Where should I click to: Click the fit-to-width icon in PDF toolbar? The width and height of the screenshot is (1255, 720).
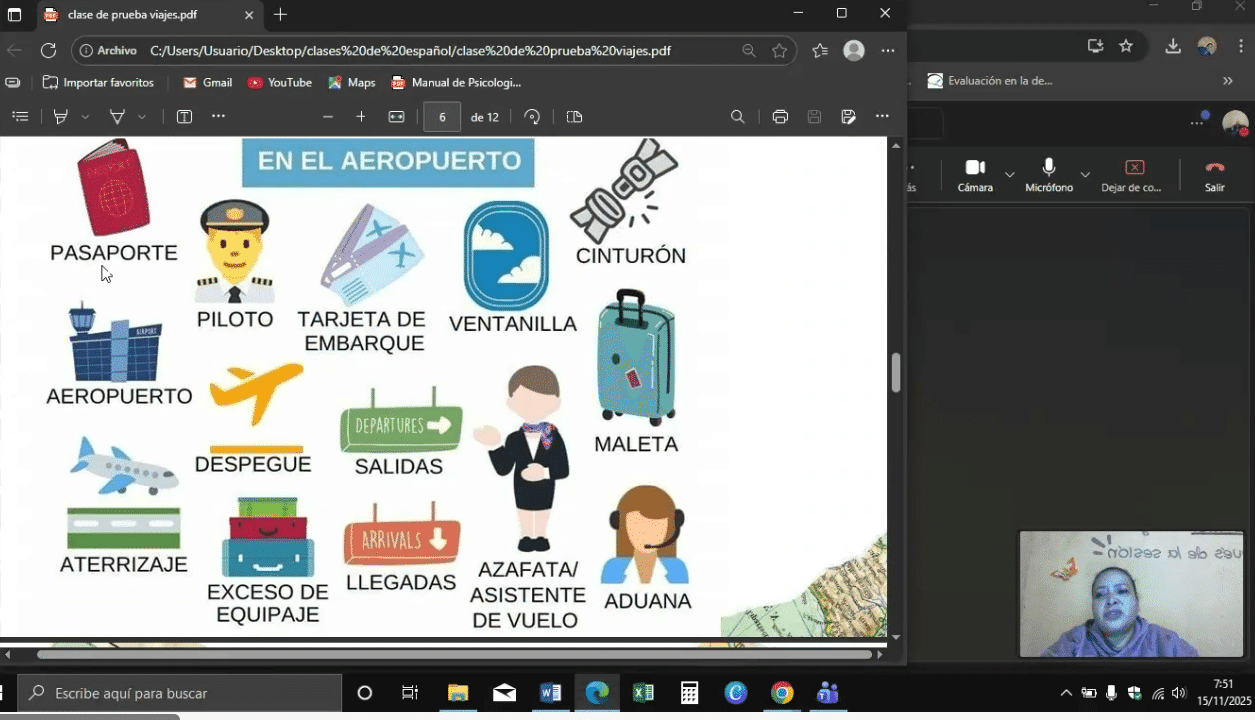[396, 117]
